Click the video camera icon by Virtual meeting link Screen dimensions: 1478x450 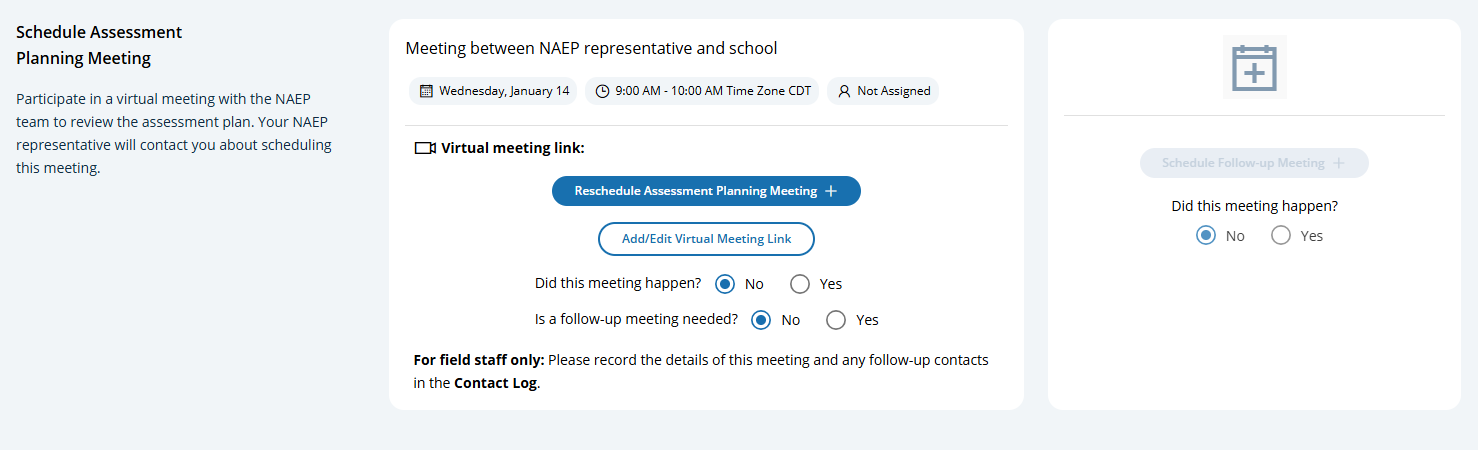coord(425,148)
